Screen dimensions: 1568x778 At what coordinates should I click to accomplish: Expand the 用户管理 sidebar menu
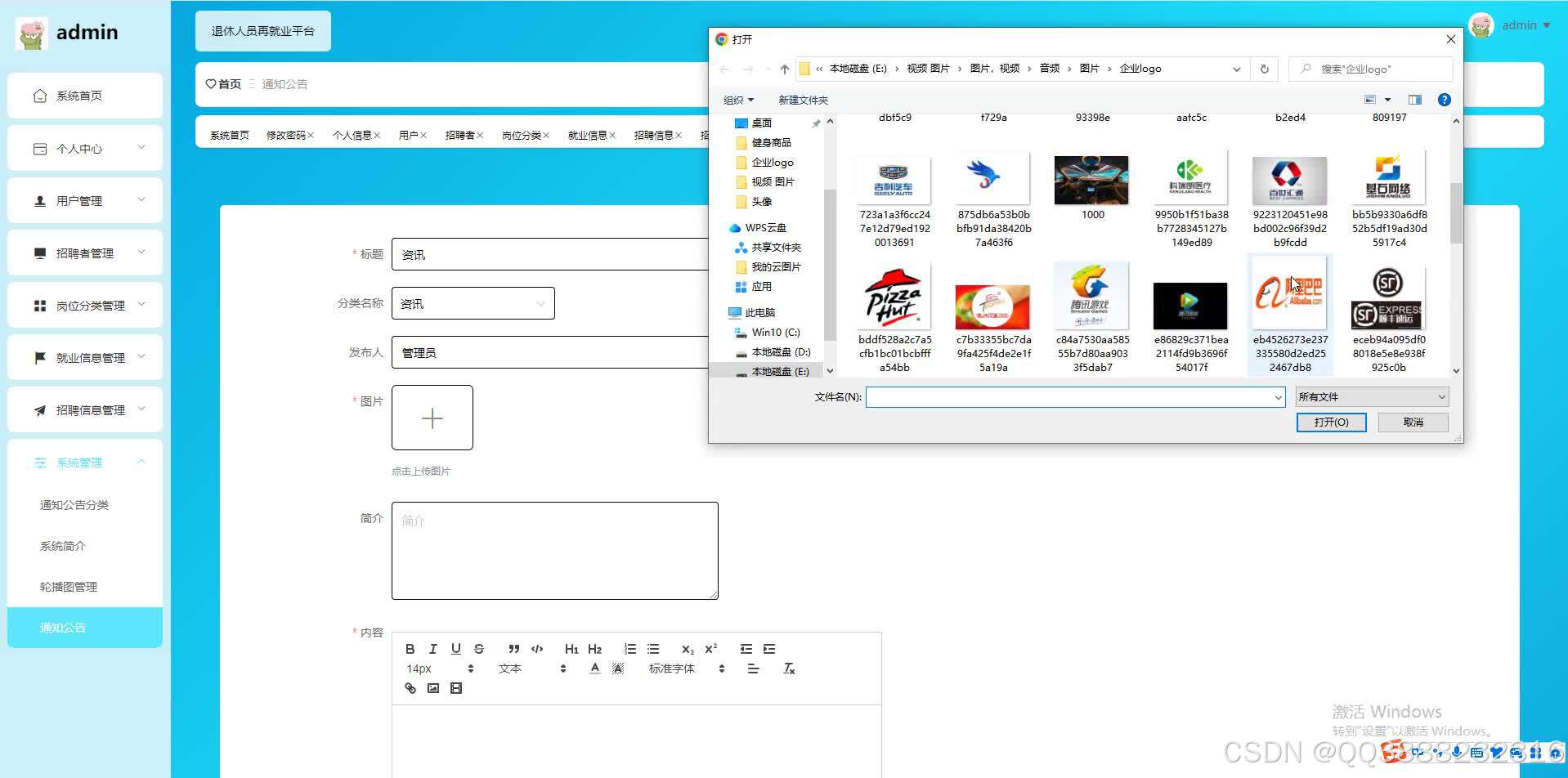(x=85, y=200)
